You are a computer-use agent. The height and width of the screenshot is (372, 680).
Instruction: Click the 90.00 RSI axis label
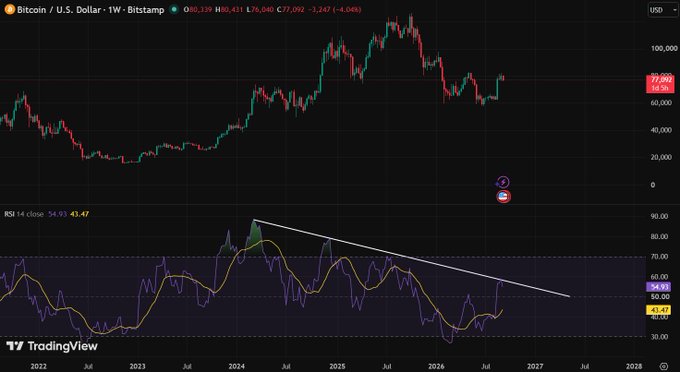(x=660, y=216)
